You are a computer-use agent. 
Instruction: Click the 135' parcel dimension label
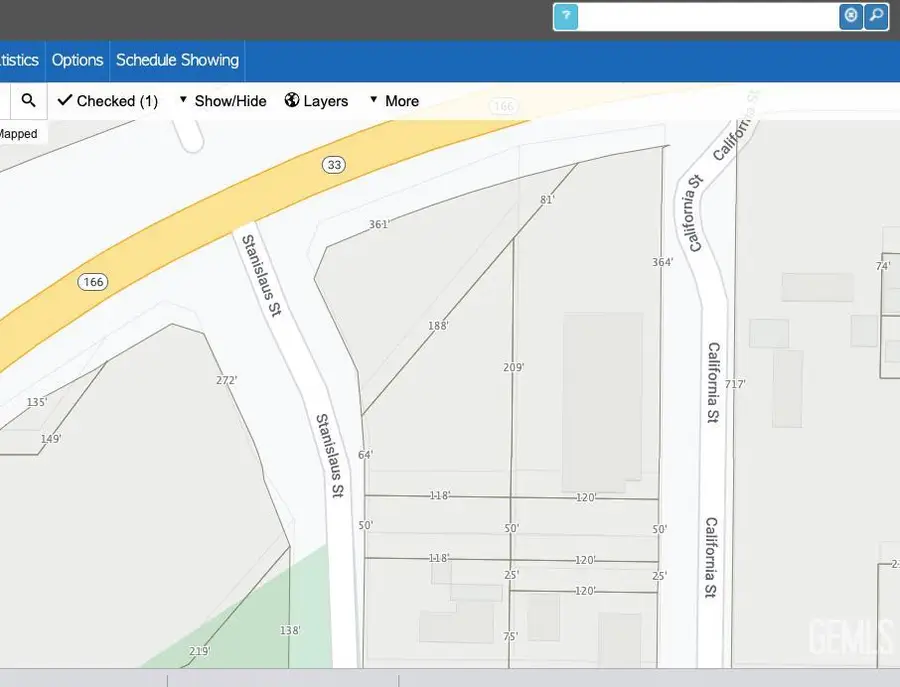pyautogui.click(x=37, y=402)
